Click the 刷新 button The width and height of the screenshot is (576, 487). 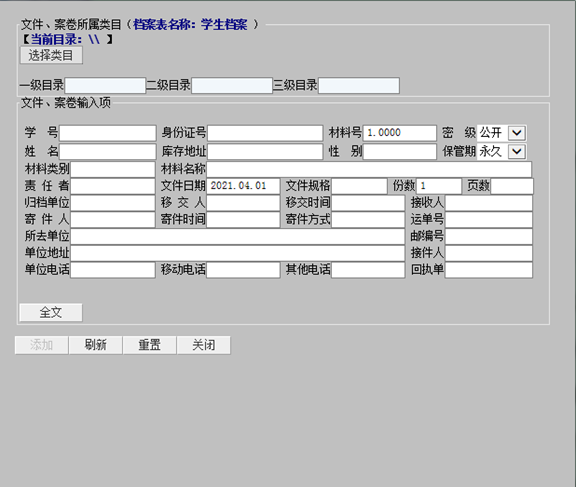click(96, 345)
